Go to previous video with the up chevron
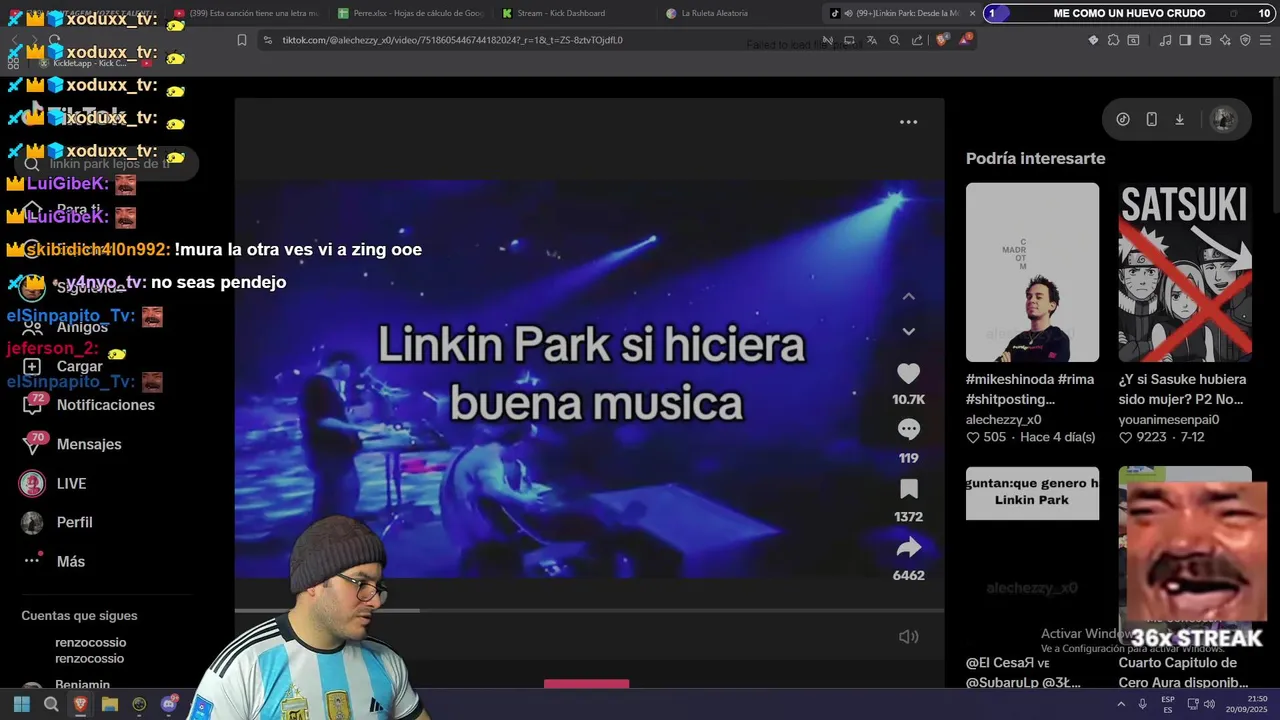This screenshot has width=1280, height=720. click(908, 296)
